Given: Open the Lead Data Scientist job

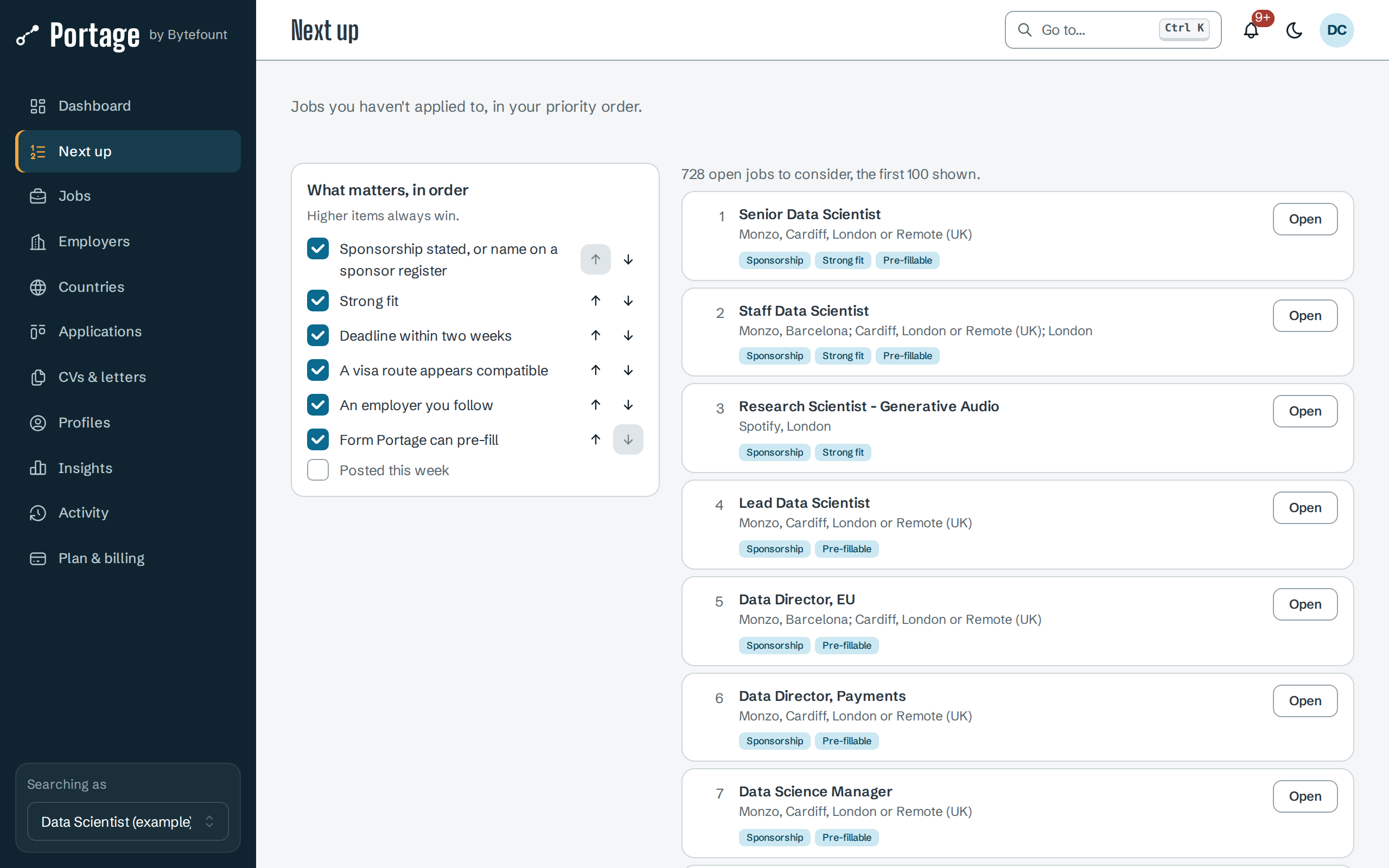Looking at the screenshot, I should 1304,507.
